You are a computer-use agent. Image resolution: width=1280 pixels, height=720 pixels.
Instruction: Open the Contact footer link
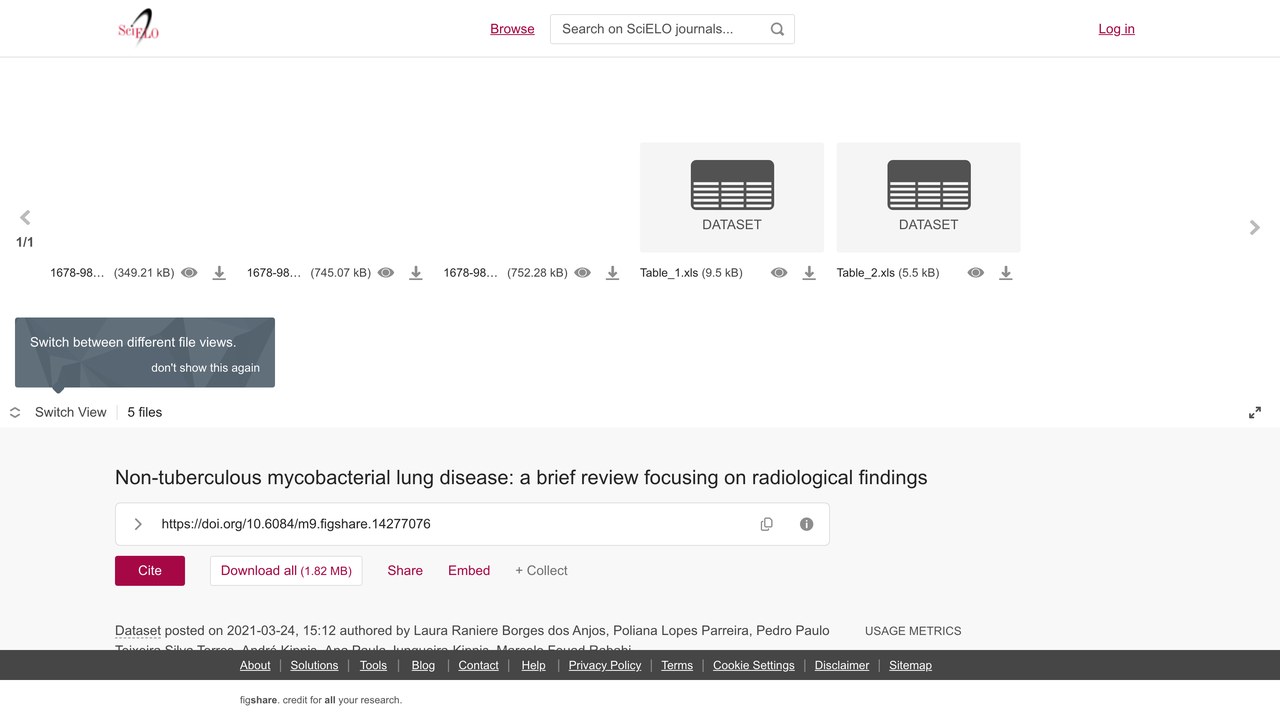point(478,666)
